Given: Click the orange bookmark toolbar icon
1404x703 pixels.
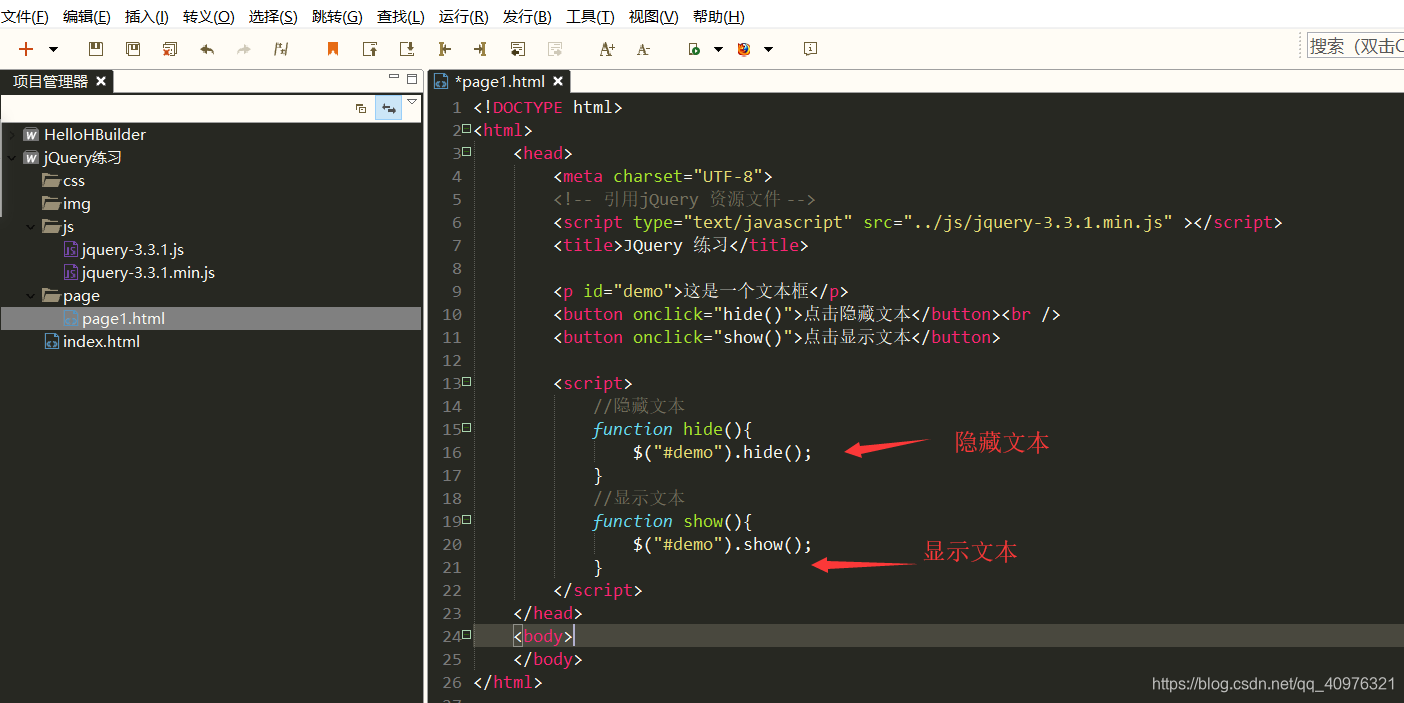Looking at the screenshot, I should click(333, 49).
